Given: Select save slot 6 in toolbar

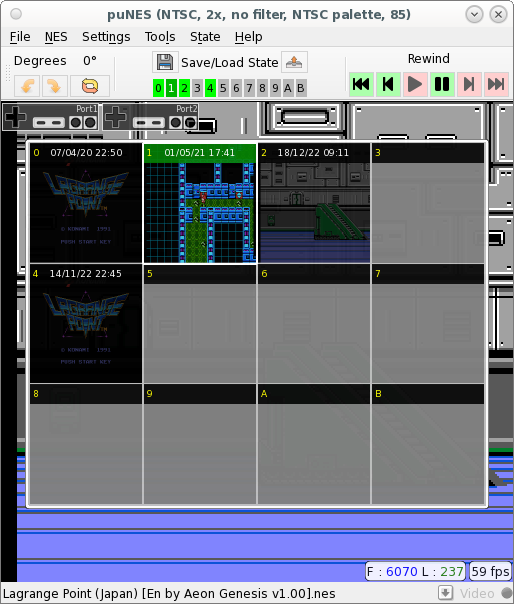Looking at the screenshot, I should (x=236, y=88).
